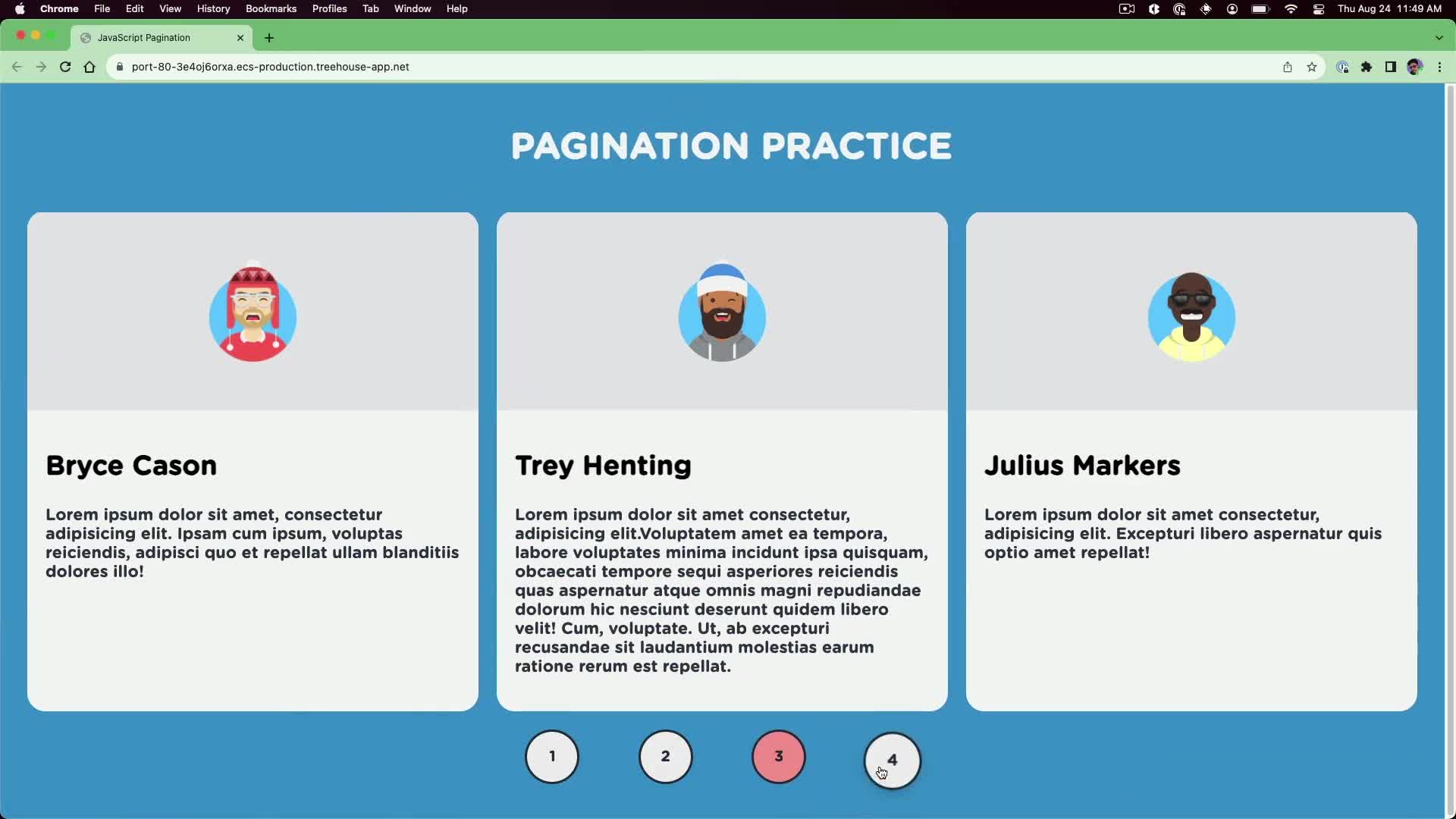This screenshot has height=819, width=1456.
Task: Click the back navigation arrow
Action: (x=17, y=67)
